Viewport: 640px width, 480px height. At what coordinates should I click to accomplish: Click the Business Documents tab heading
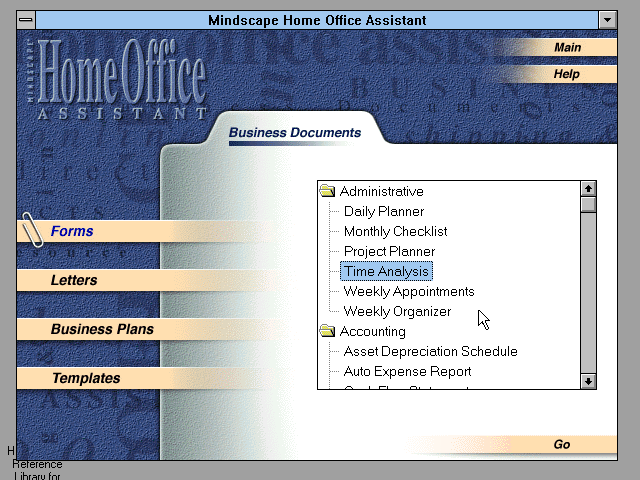[x=295, y=132]
